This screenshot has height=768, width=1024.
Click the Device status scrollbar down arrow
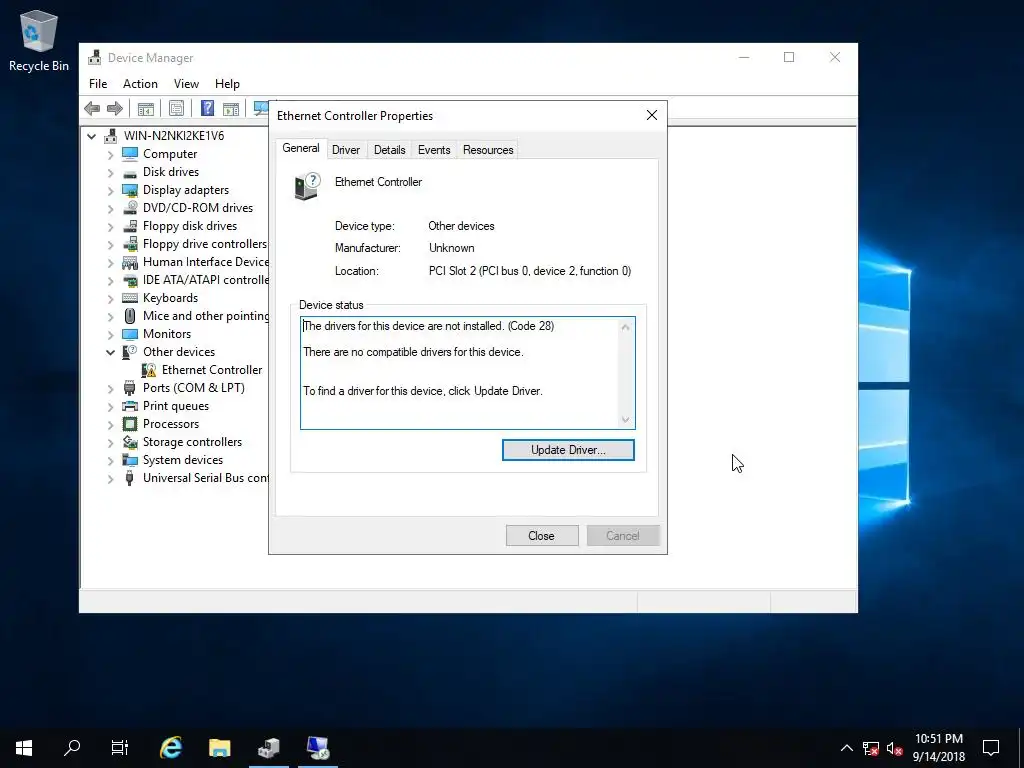626,420
